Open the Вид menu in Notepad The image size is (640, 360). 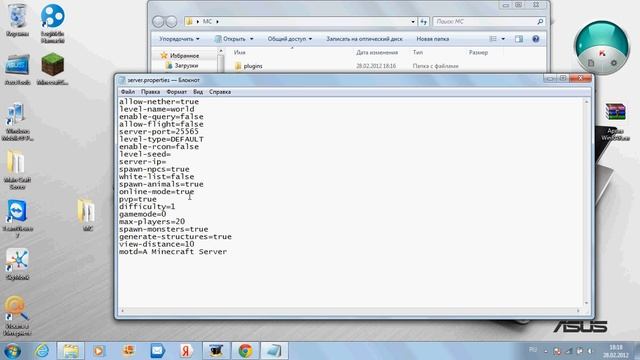point(198,92)
